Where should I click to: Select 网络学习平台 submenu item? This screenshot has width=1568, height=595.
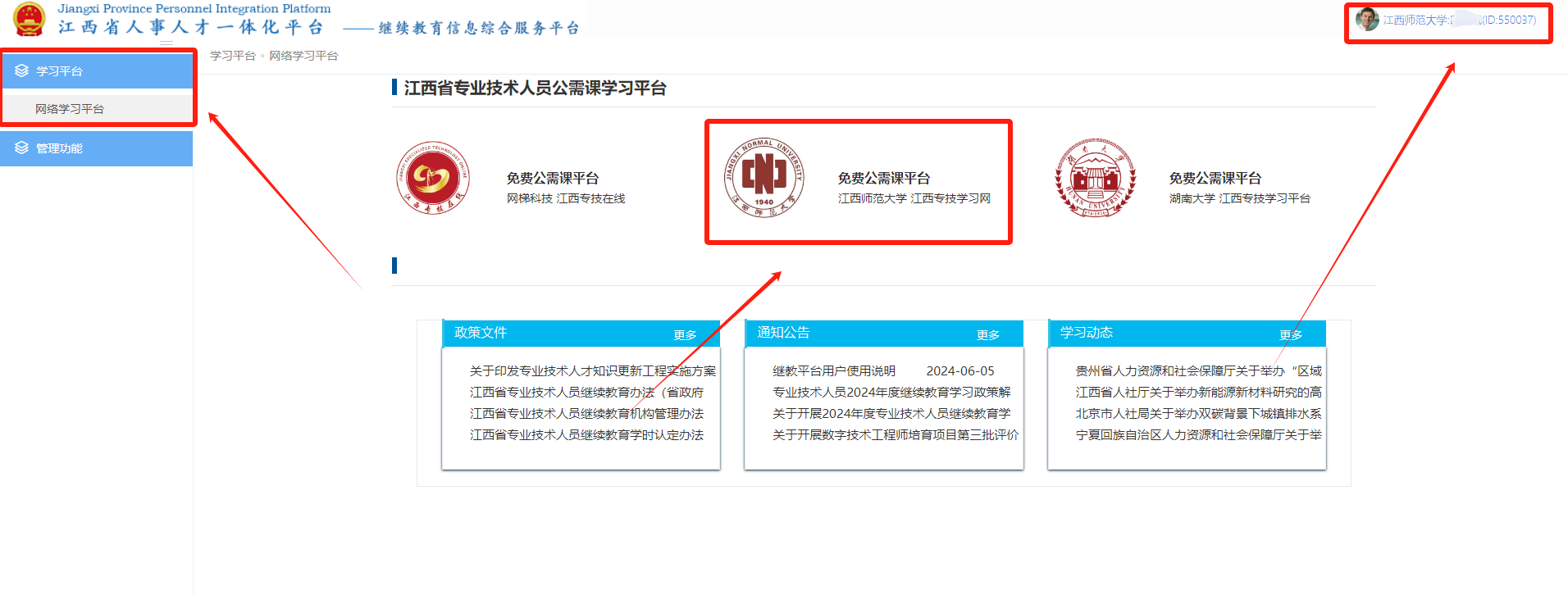click(97, 108)
